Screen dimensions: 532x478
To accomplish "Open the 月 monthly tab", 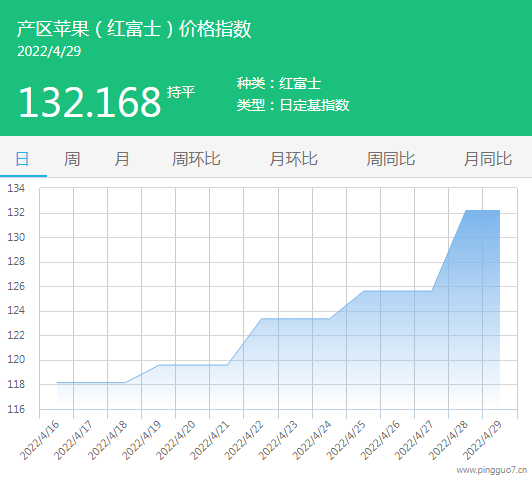I will click(121, 159).
